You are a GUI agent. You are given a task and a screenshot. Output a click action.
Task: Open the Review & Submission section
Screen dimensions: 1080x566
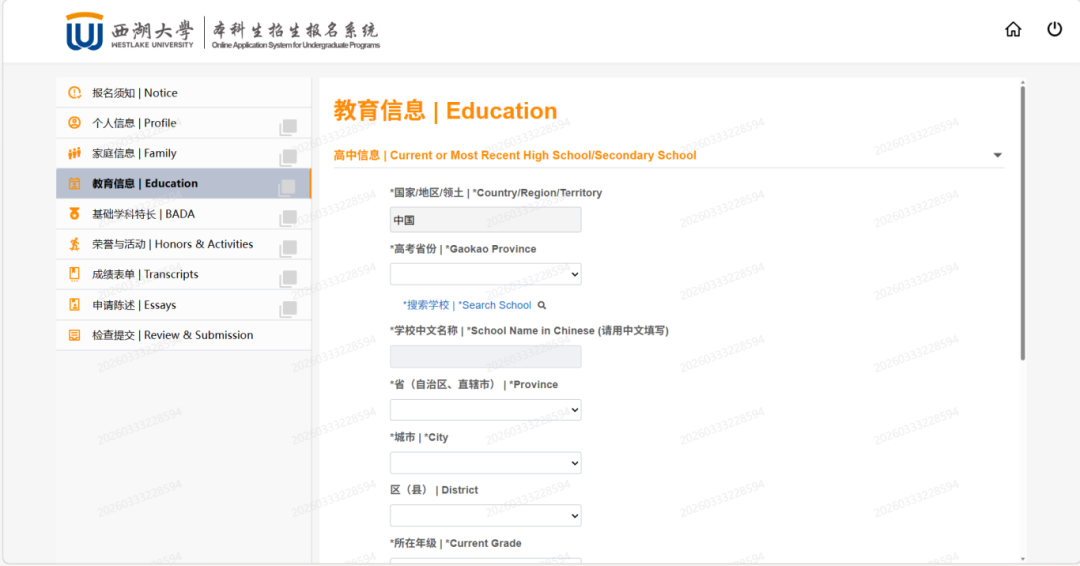[184, 335]
